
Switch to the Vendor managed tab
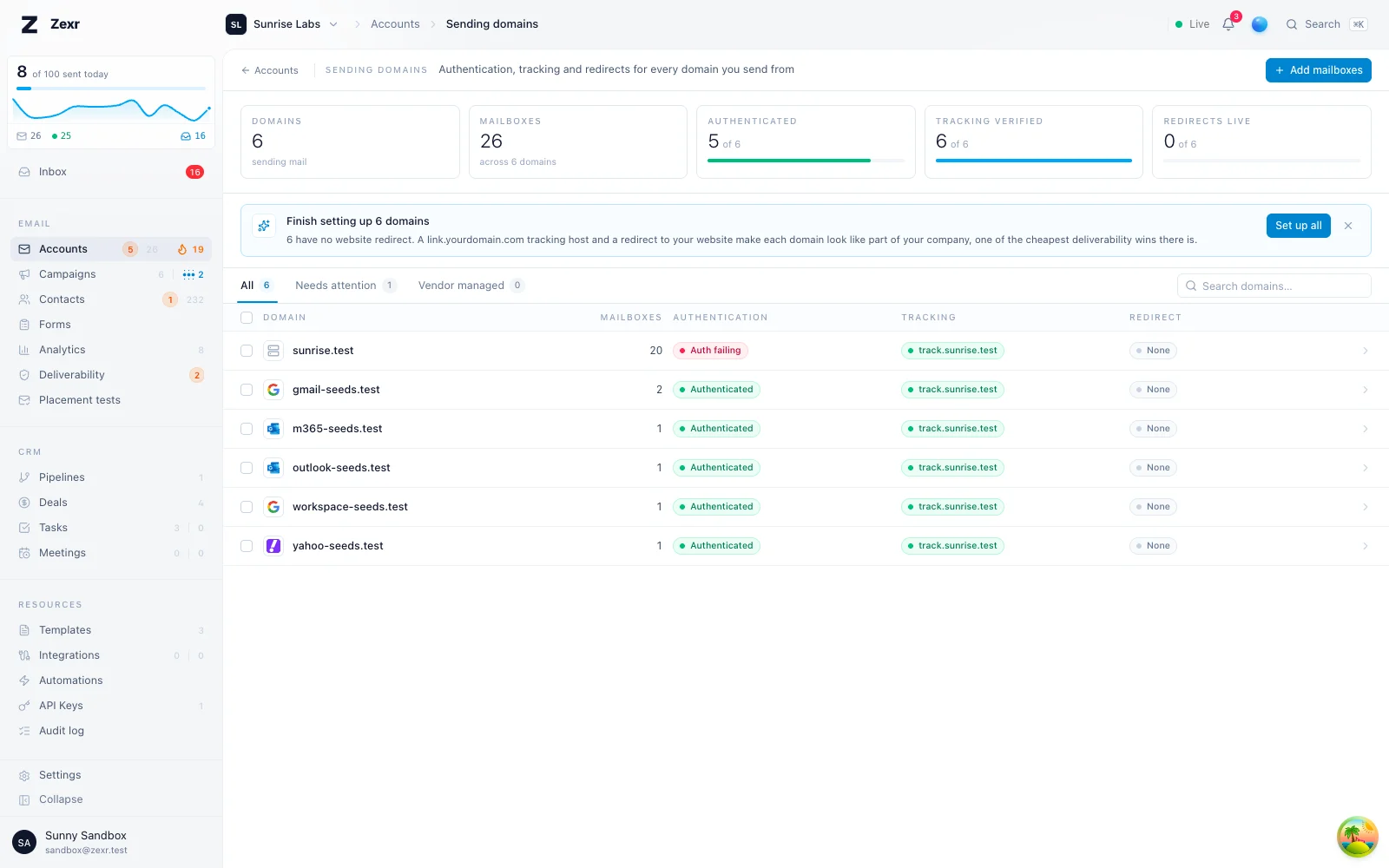(471, 286)
